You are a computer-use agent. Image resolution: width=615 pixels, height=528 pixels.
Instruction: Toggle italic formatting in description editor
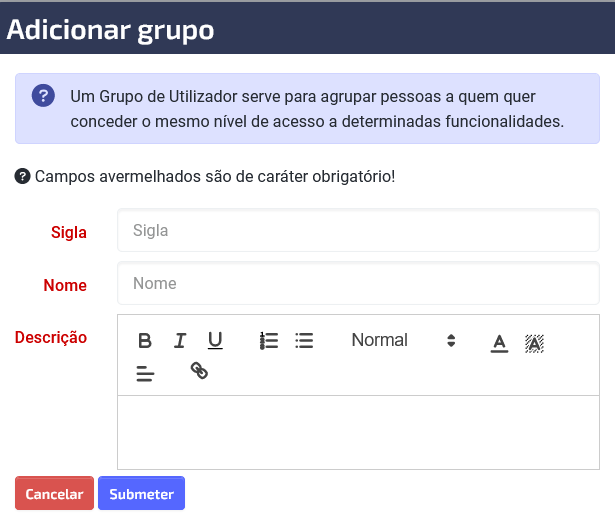180,340
